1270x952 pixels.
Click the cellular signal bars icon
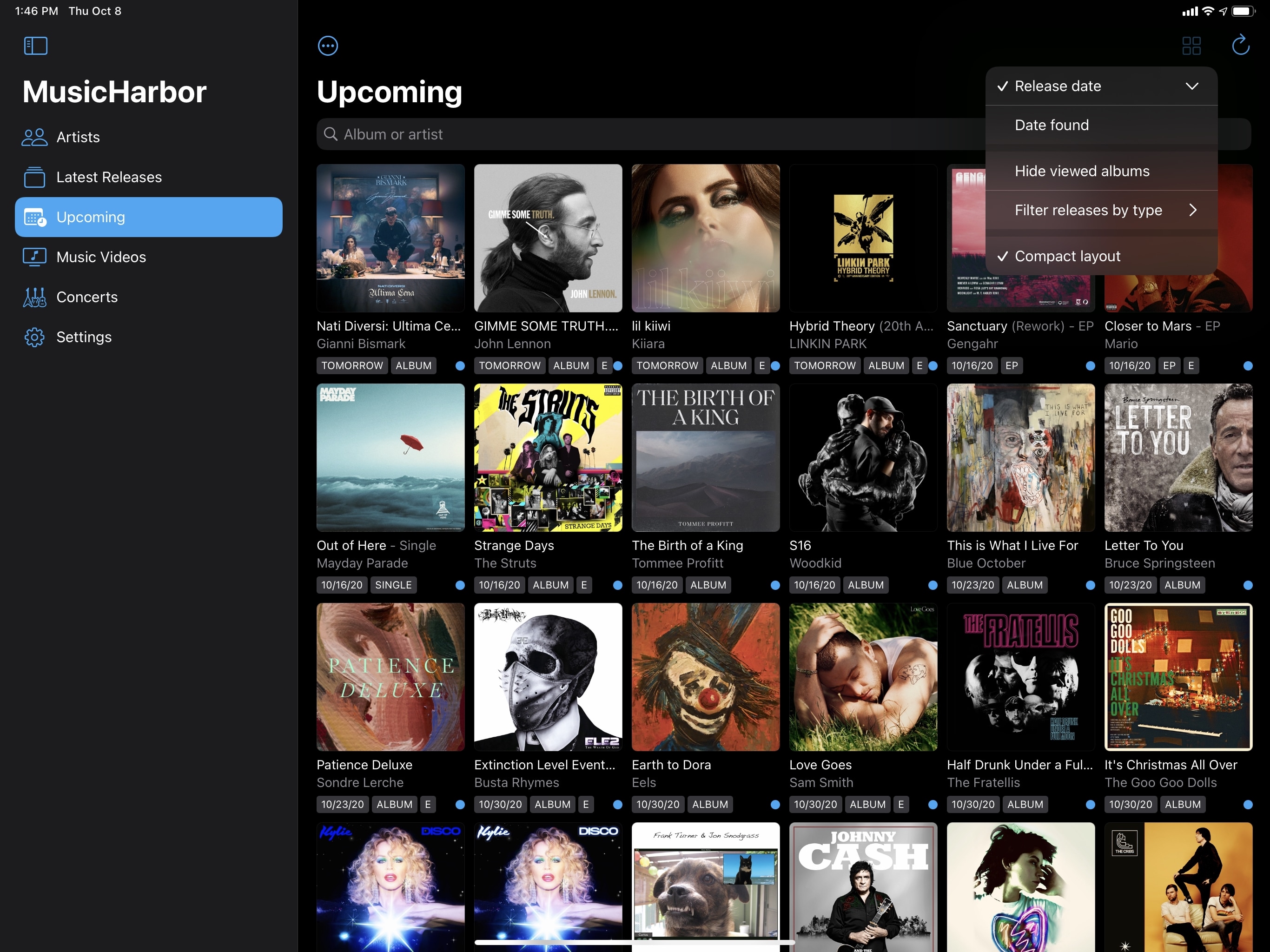(x=1190, y=11)
